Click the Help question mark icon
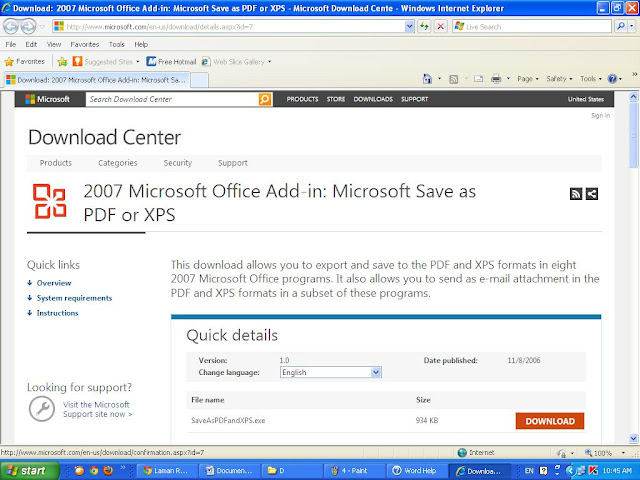The height and width of the screenshot is (480, 640). pos(612,79)
